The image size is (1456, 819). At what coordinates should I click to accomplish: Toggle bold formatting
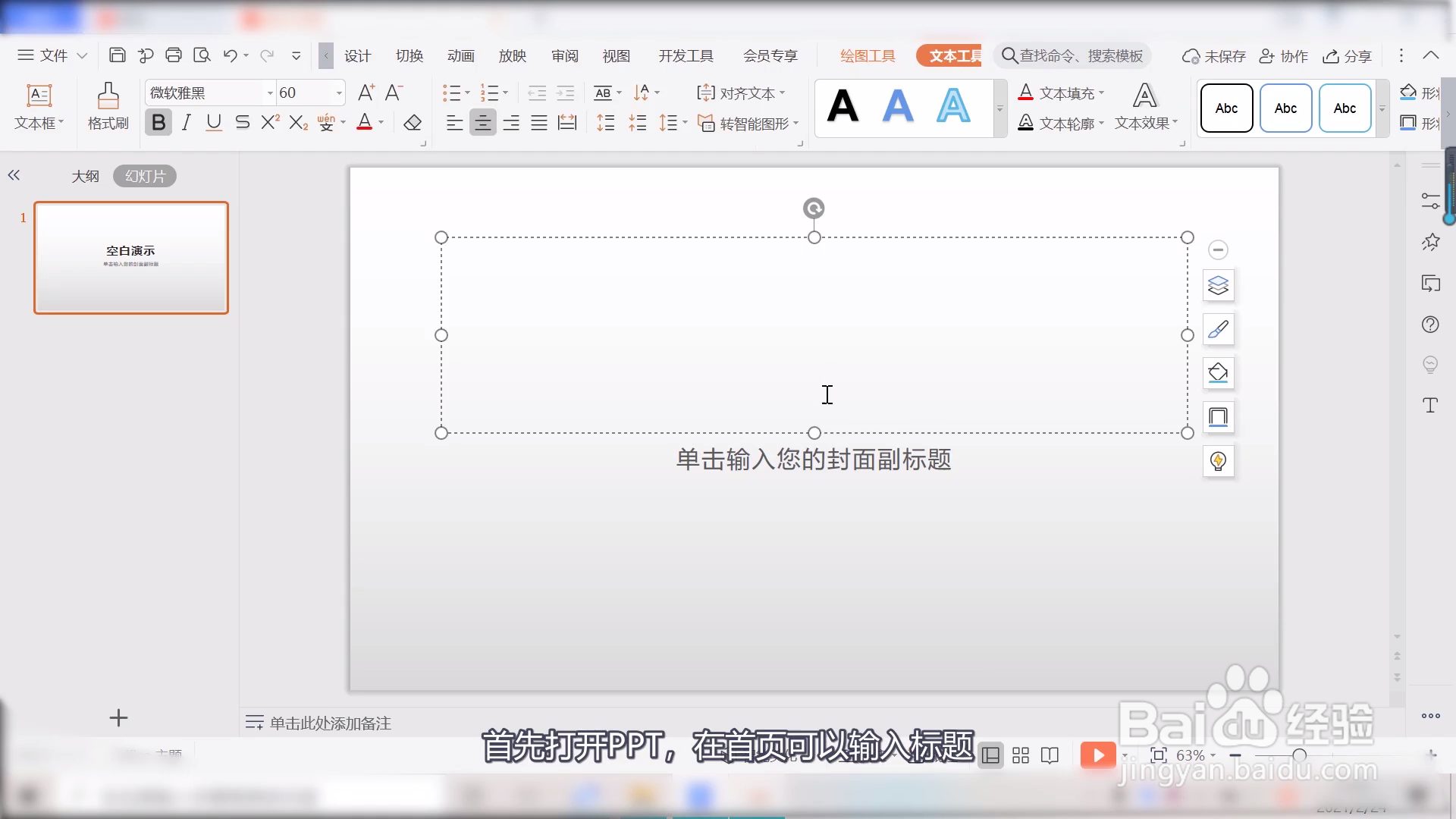[158, 122]
